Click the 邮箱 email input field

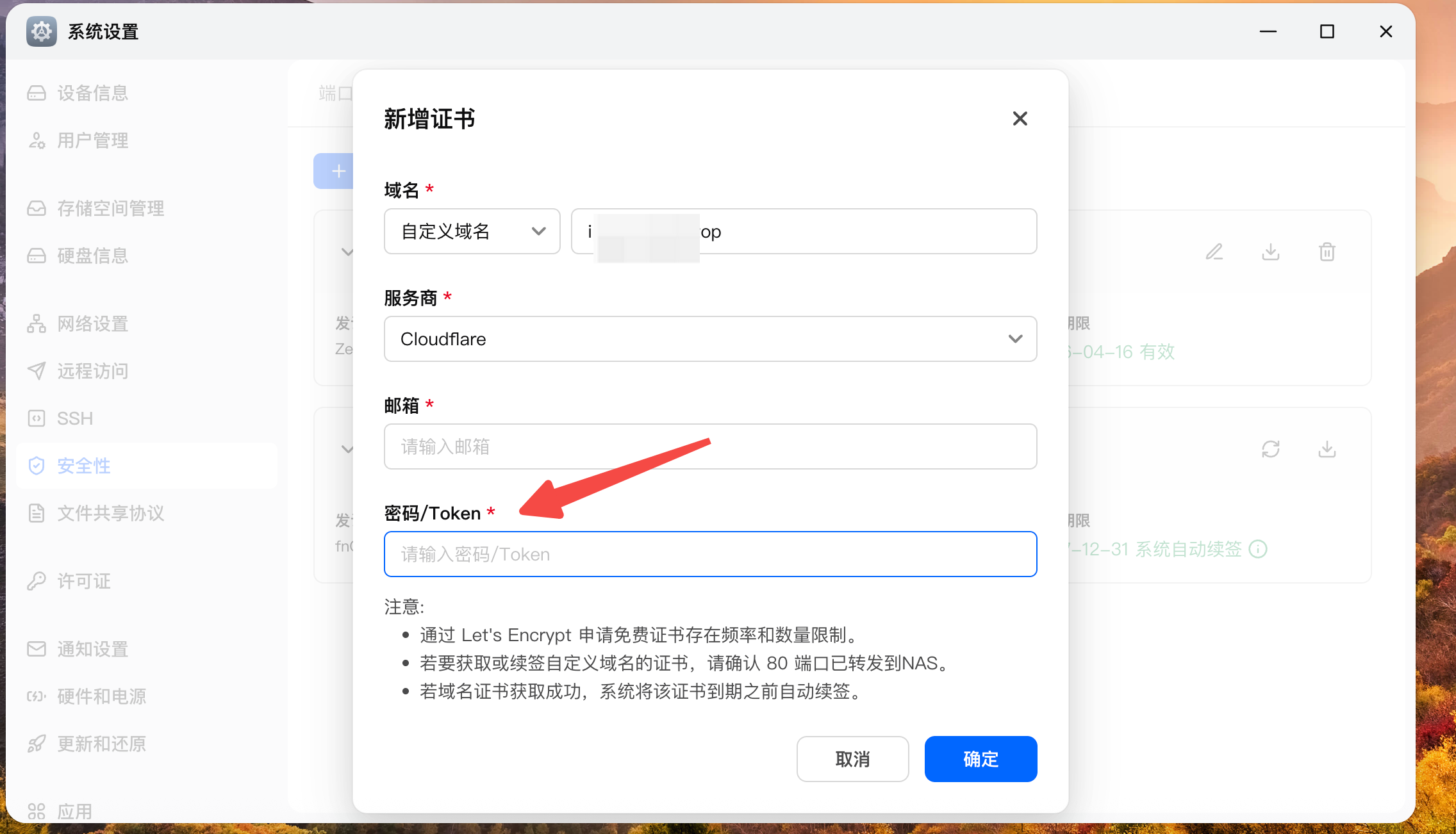[x=710, y=446]
